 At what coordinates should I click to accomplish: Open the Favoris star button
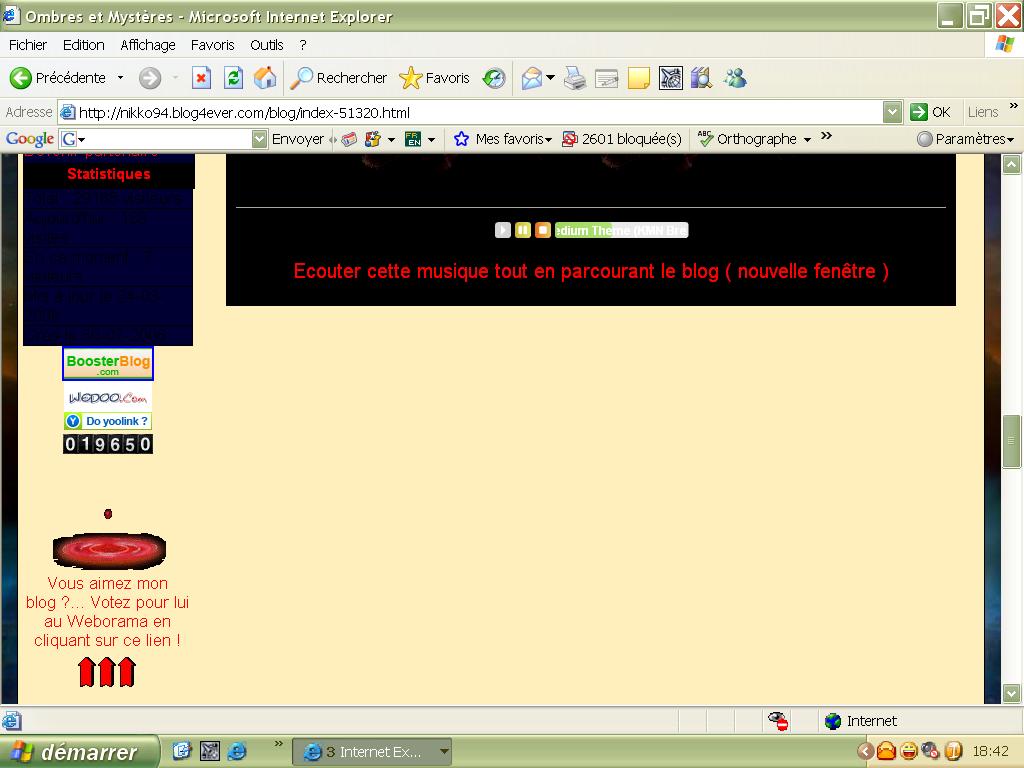click(x=434, y=78)
